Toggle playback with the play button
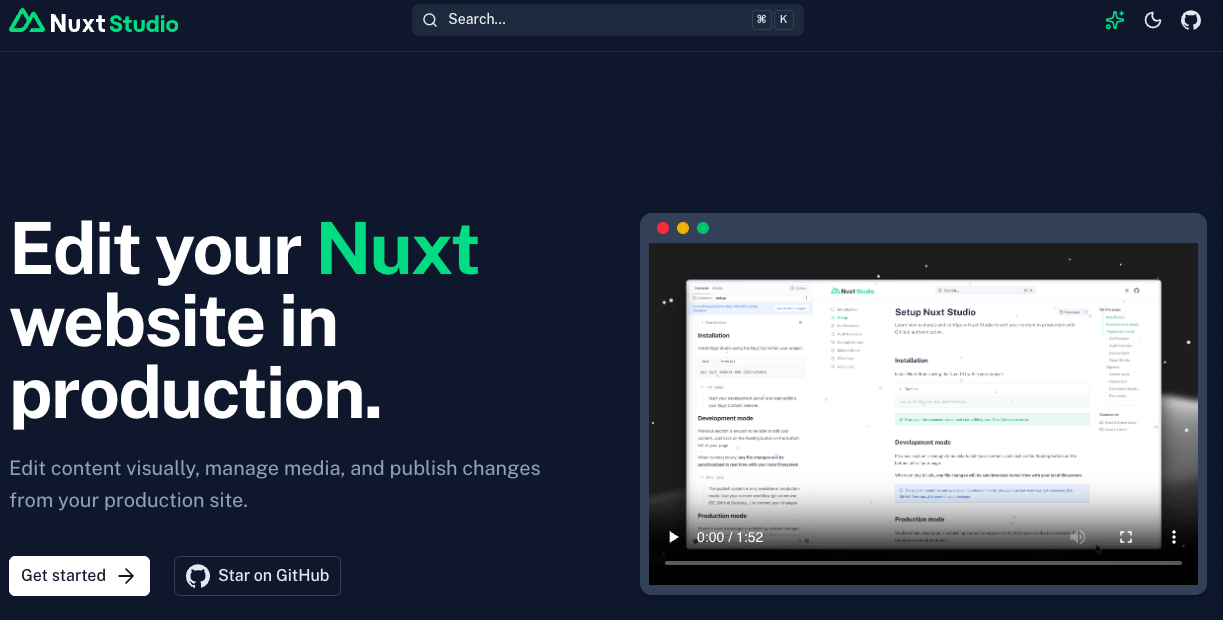This screenshot has width=1223, height=620. click(672, 537)
